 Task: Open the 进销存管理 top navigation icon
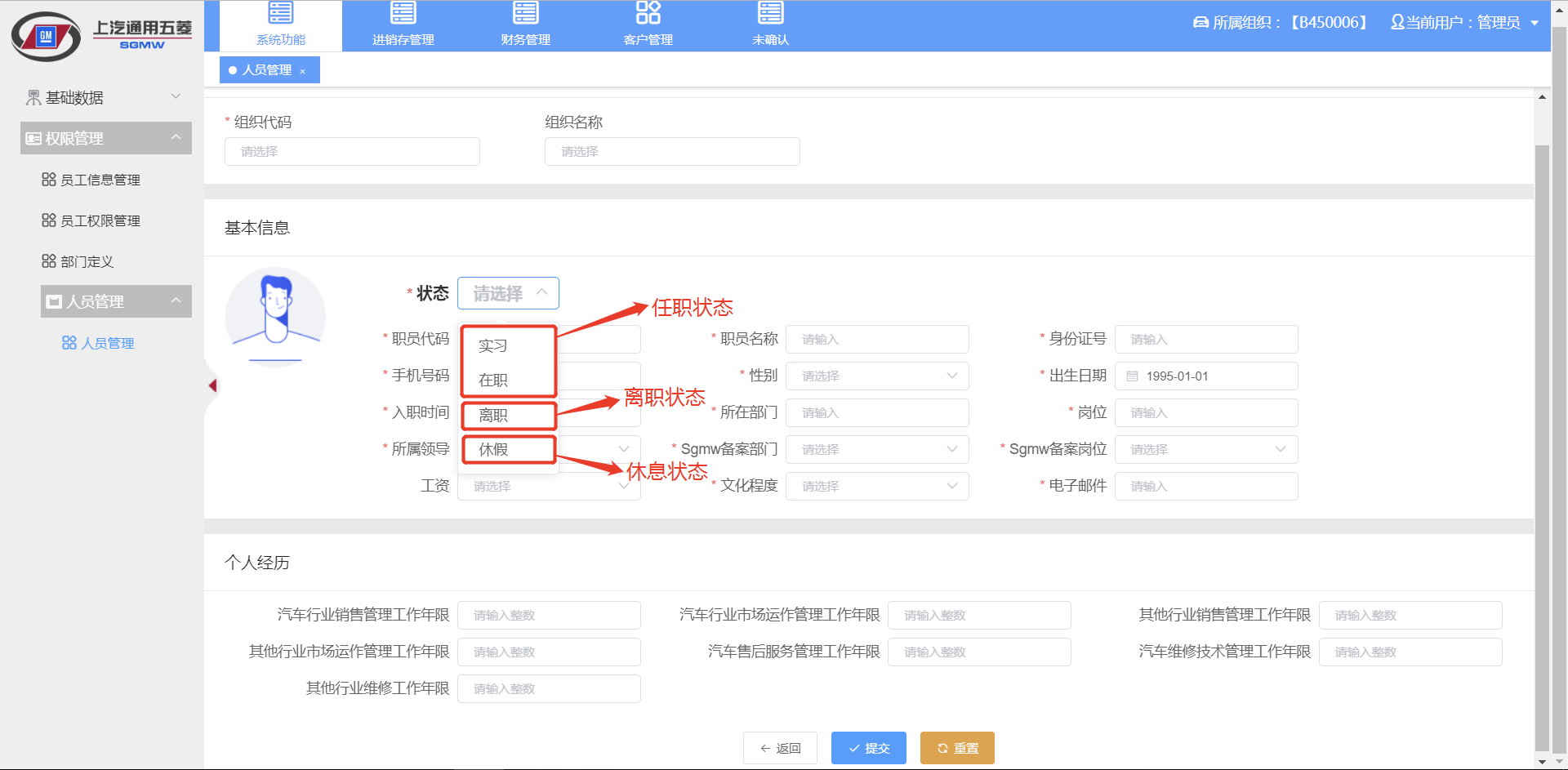coord(403,13)
